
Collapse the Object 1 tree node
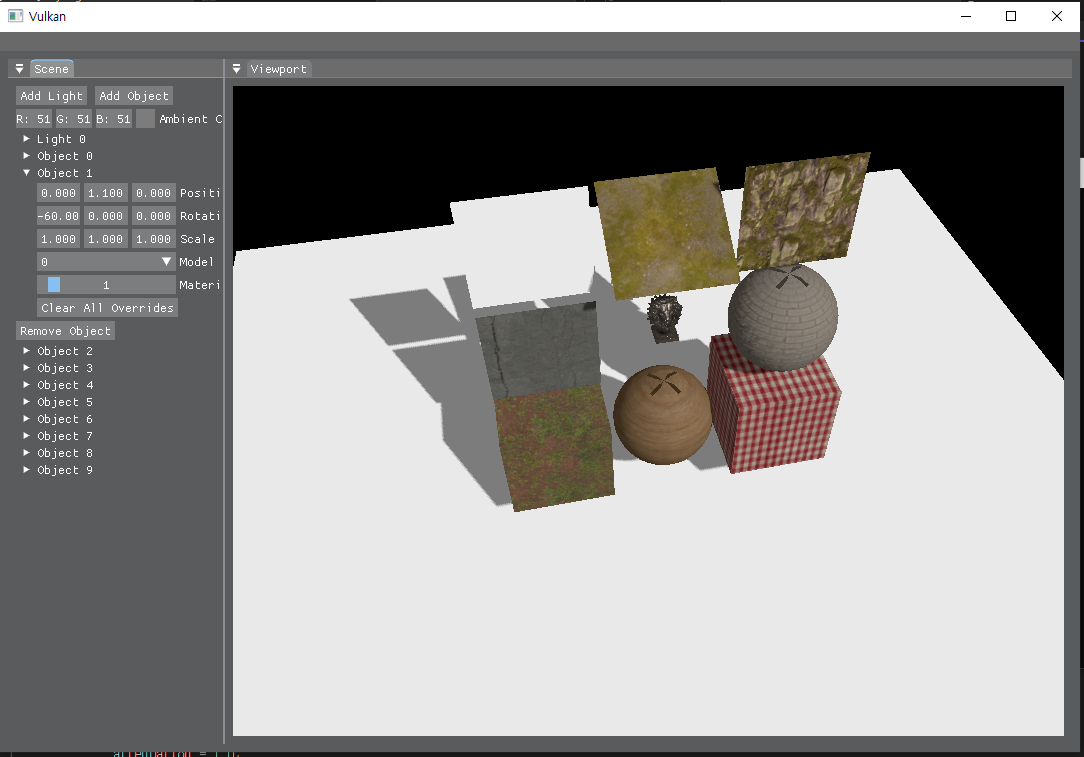[27, 173]
